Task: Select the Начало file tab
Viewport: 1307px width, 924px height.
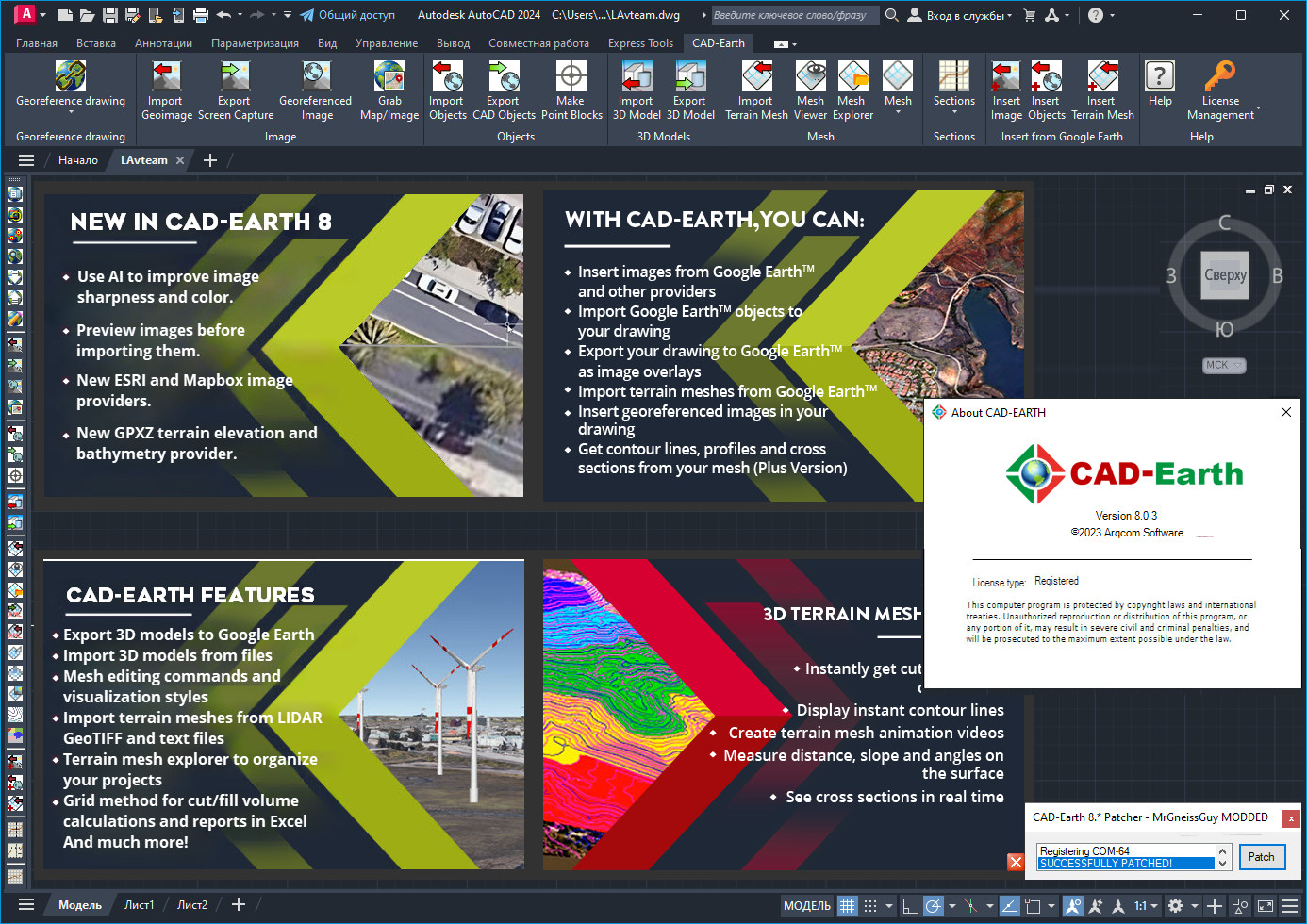Action: (78, 160)
